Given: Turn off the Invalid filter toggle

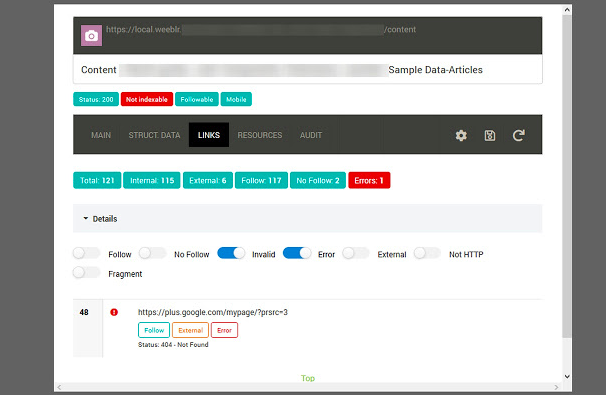Looking at the screenshot, I should click(231, 254).
